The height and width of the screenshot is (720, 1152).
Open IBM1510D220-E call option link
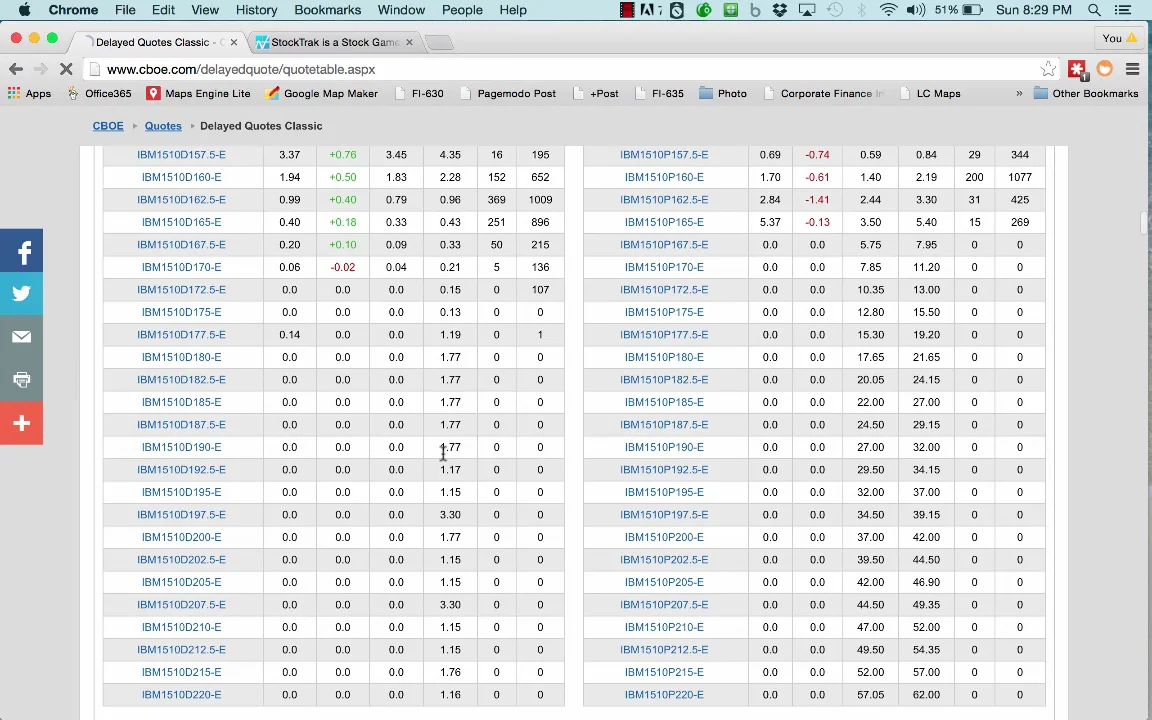coord(181,694)
